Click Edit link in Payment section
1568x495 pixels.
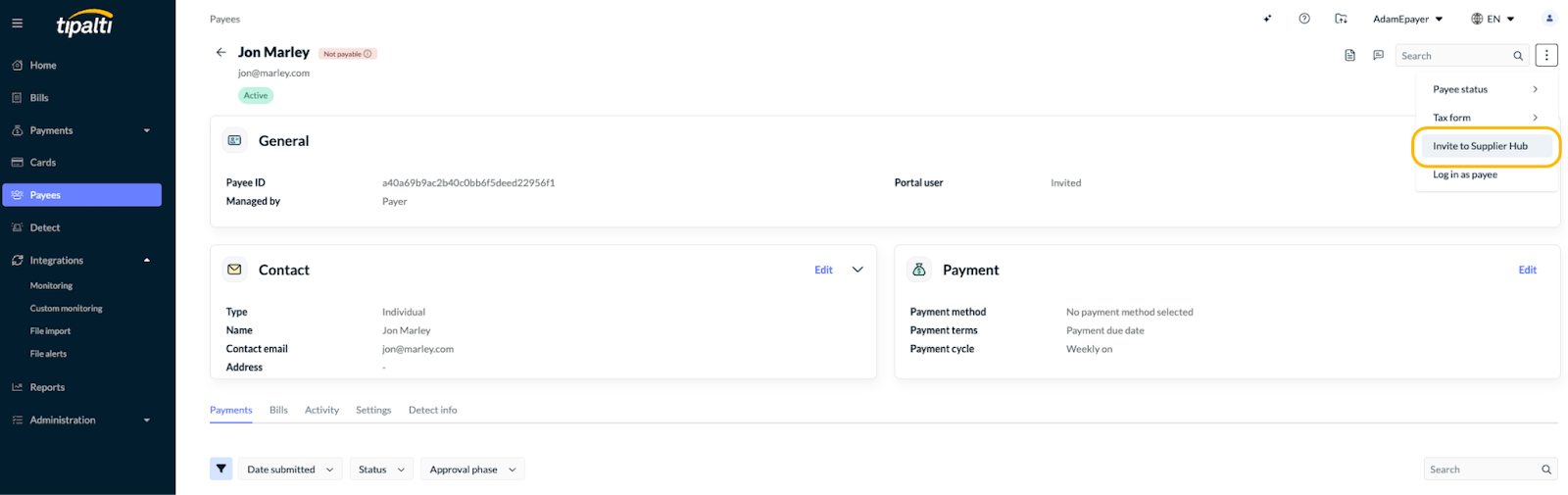(1527, 270)
